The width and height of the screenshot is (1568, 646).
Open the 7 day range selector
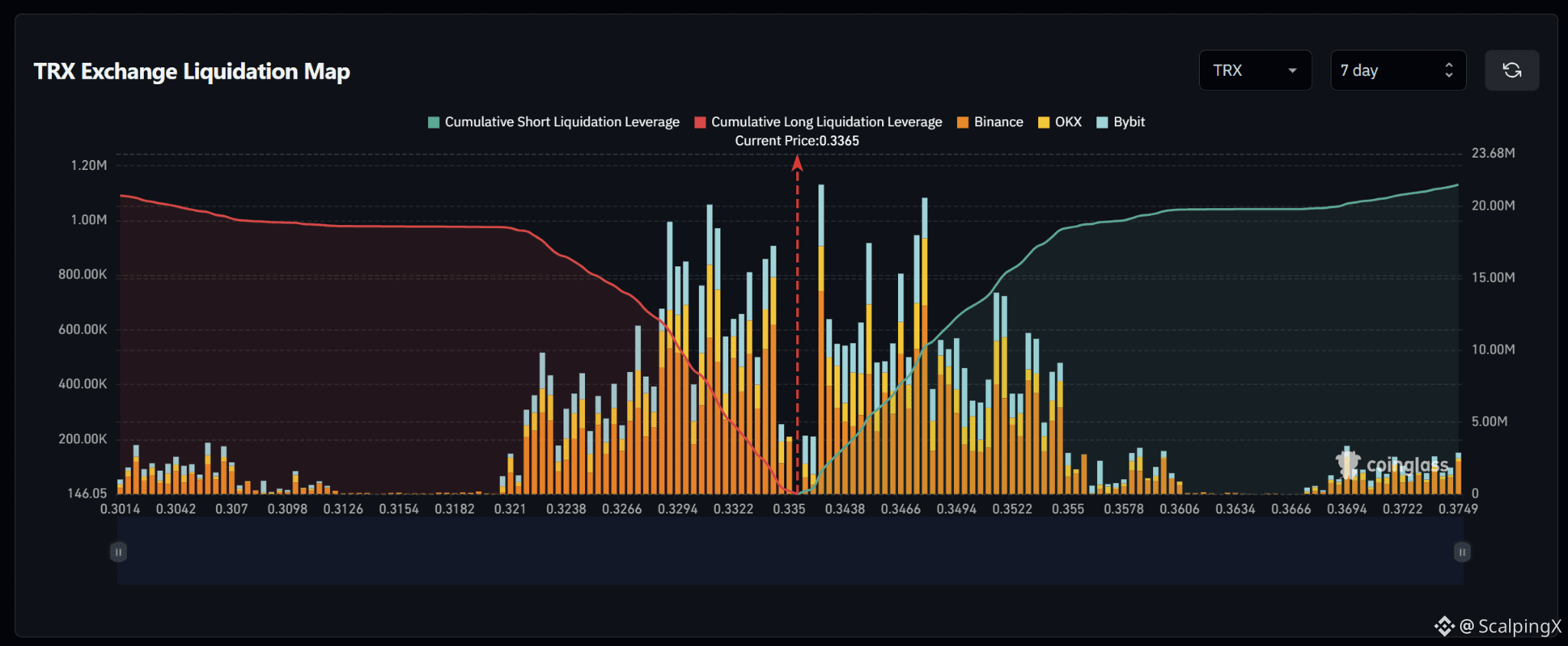click(x=1398, y=70)
